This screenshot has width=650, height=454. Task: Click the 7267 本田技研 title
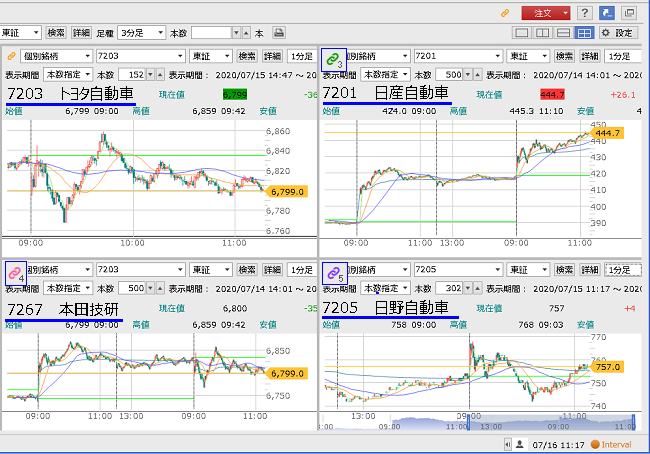coord(63,309)
